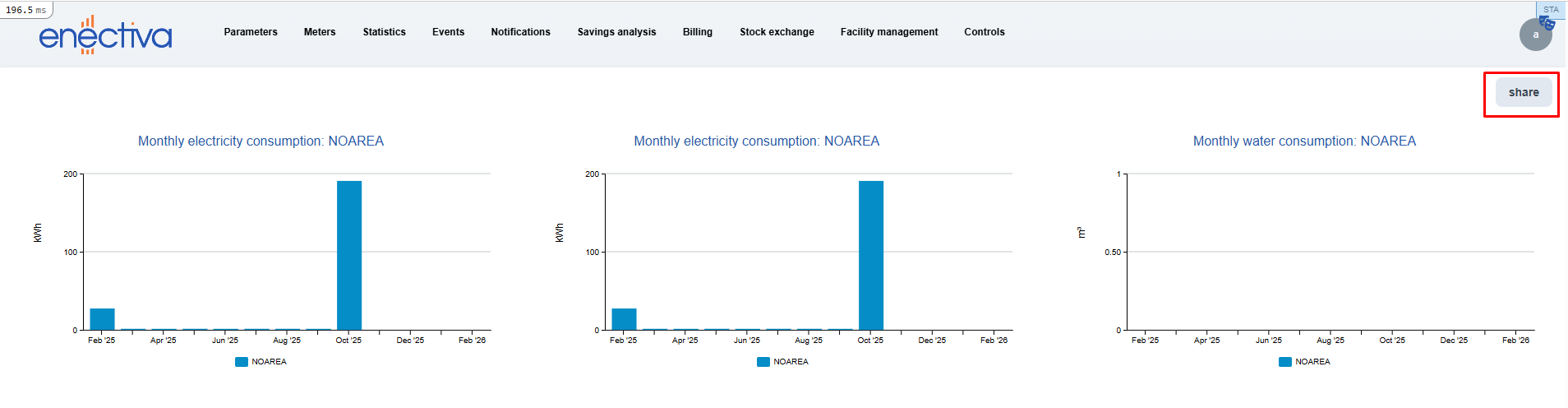
Task: Click the blue legend swatch under the water chart
Action: [1284, 362]
